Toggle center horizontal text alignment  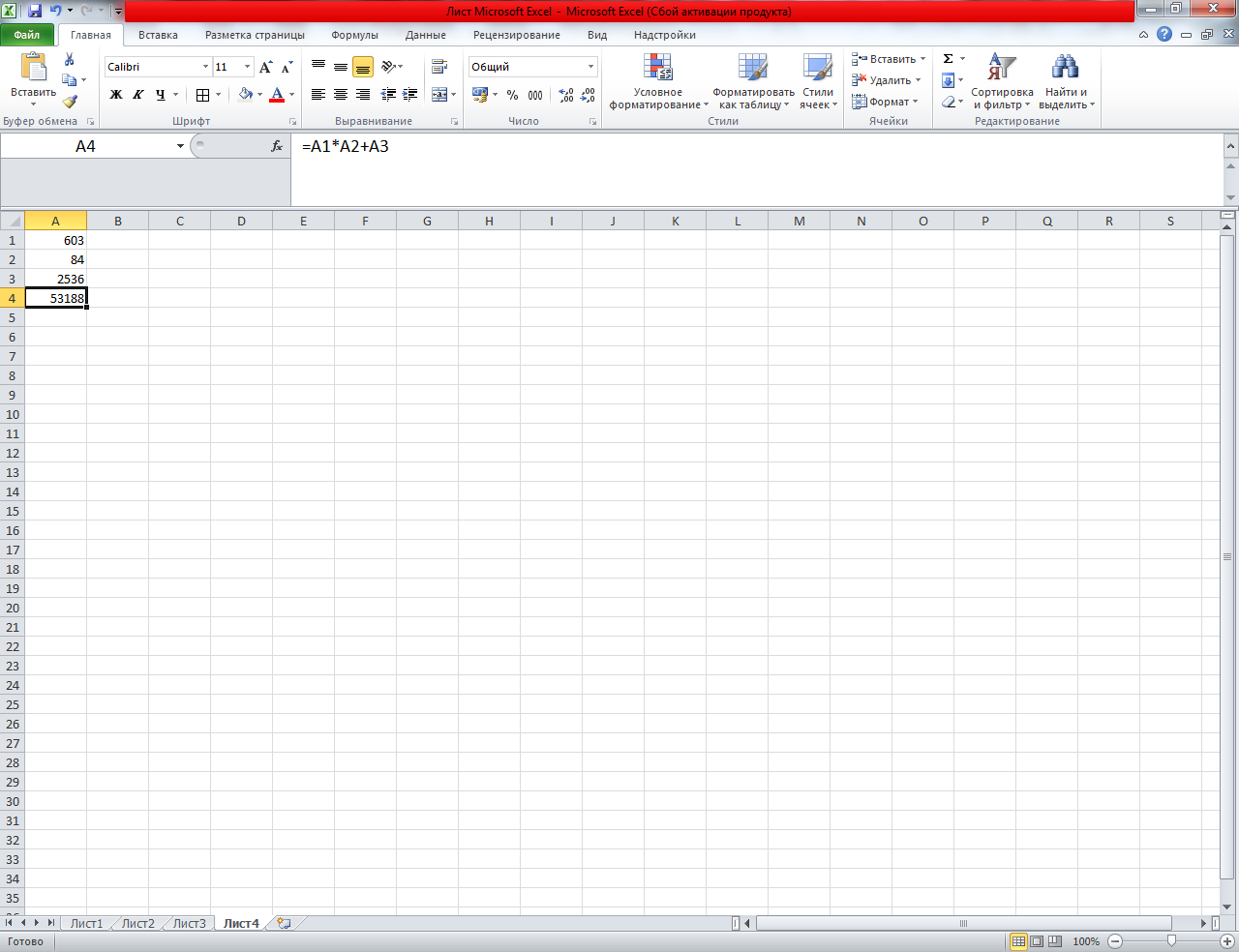click(341, 95)
